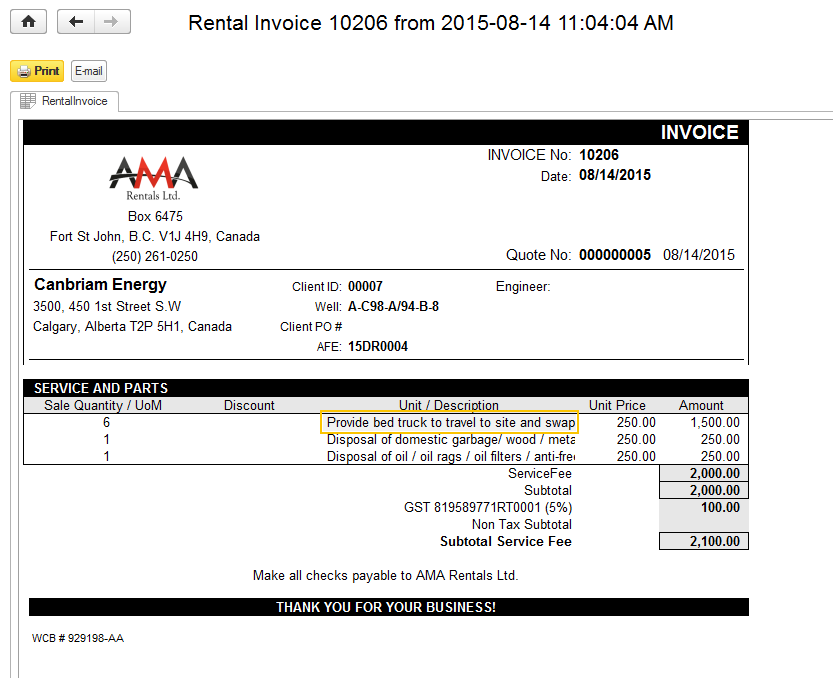833x678 pixels.
Task: Click the Sale Quantity / UoM column header
Action: 103,405
